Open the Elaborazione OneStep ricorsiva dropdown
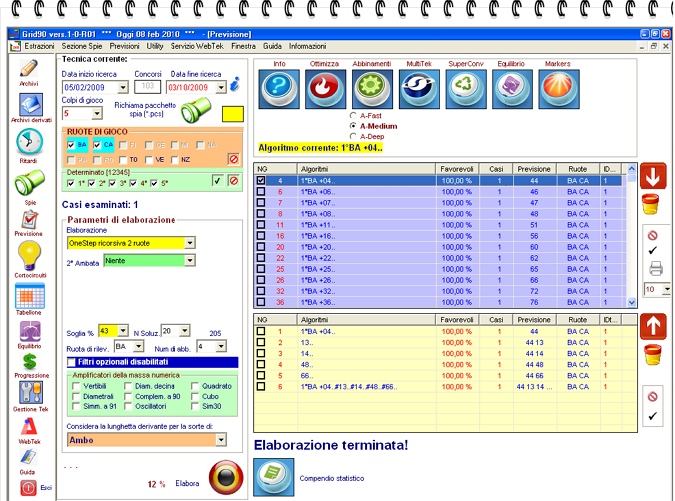The width and height of the screenshot is (675, 501). pos(190,243)
